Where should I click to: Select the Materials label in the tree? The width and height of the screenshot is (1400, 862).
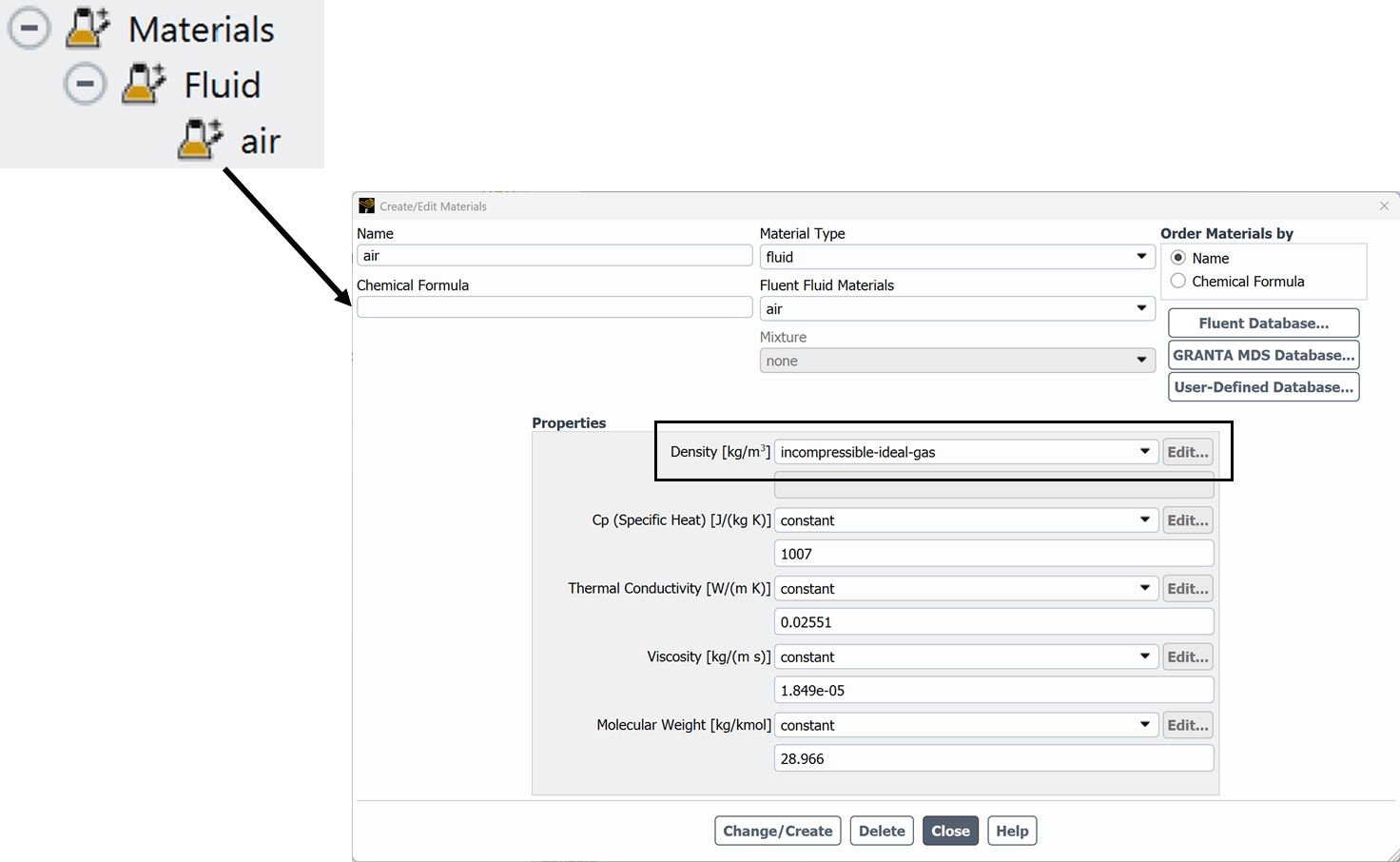pyautogui.click(x=202, y=29)
